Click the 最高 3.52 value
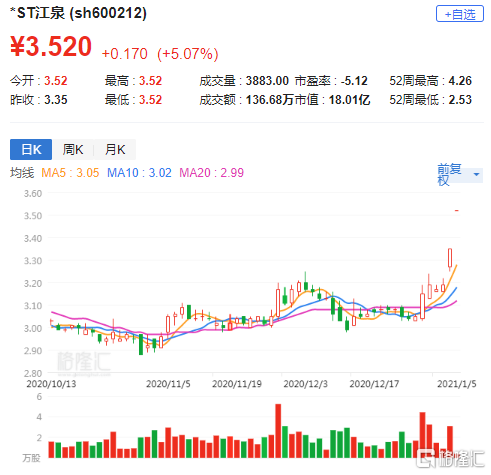 (133, 81)
